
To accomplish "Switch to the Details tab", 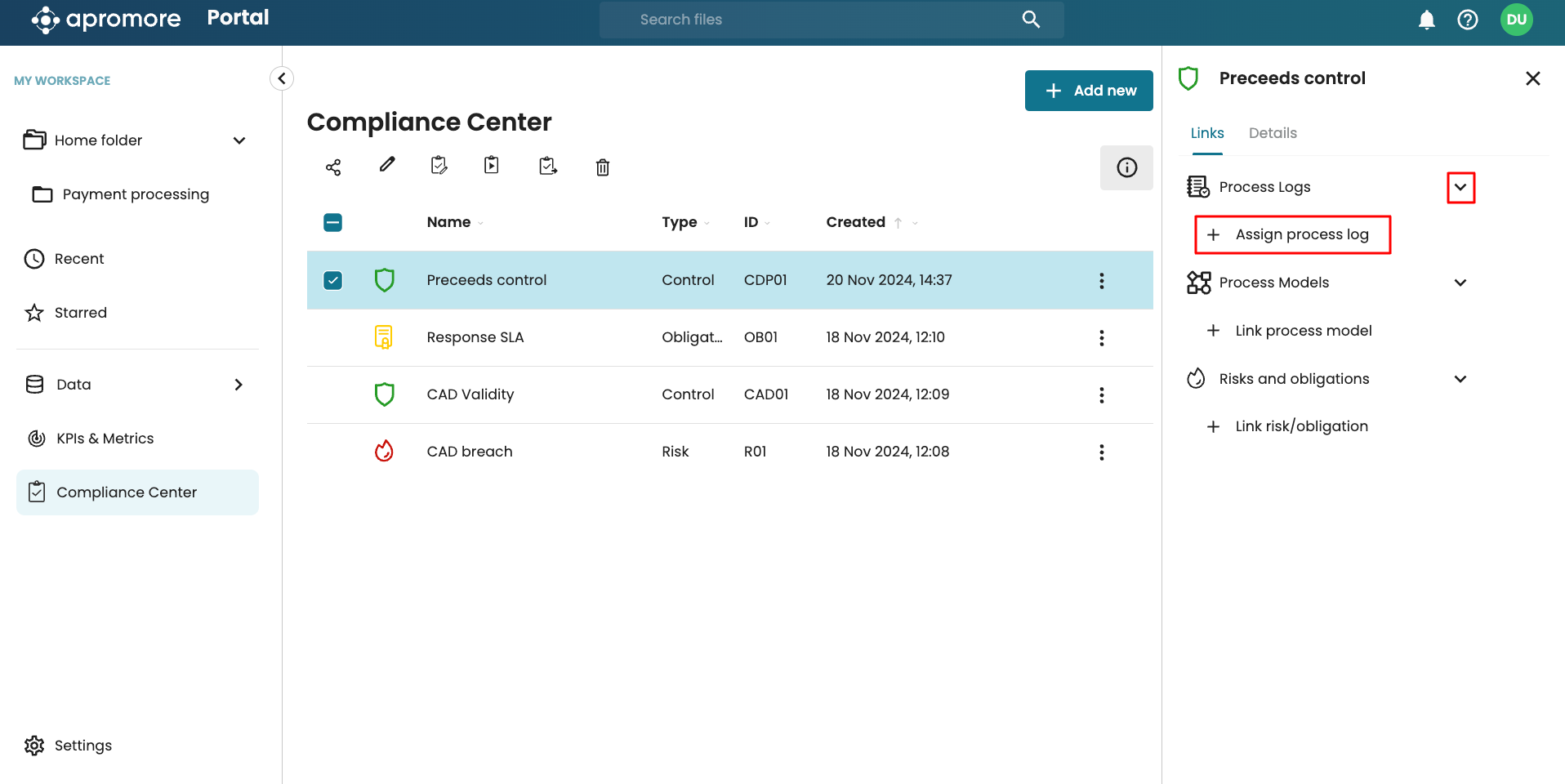I will [x=1272, y=133].
